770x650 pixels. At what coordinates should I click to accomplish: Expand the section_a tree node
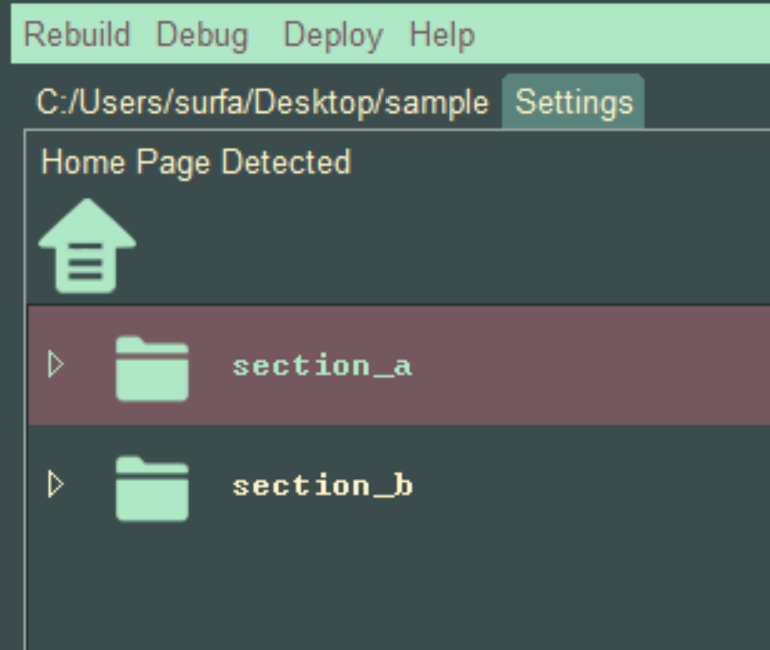56,365
